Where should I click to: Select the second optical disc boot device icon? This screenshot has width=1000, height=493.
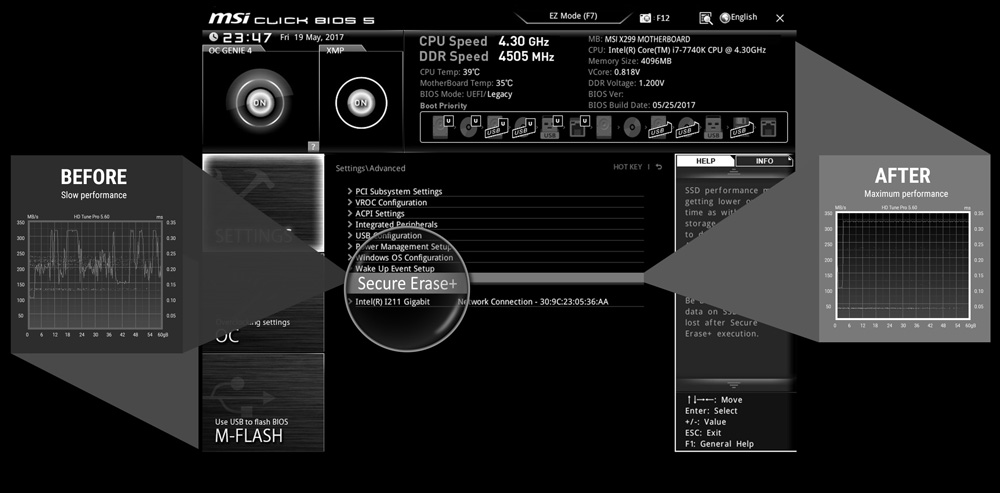(632, 127)
